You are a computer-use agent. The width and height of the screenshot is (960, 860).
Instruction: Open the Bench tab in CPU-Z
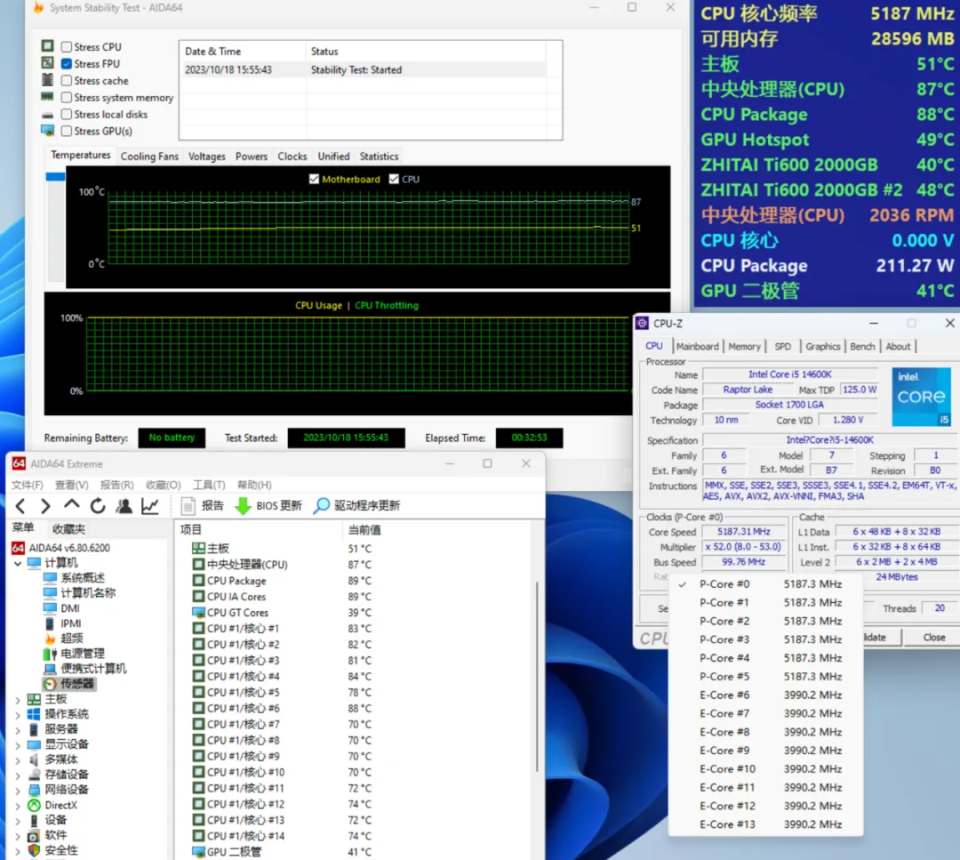point(862,346)
